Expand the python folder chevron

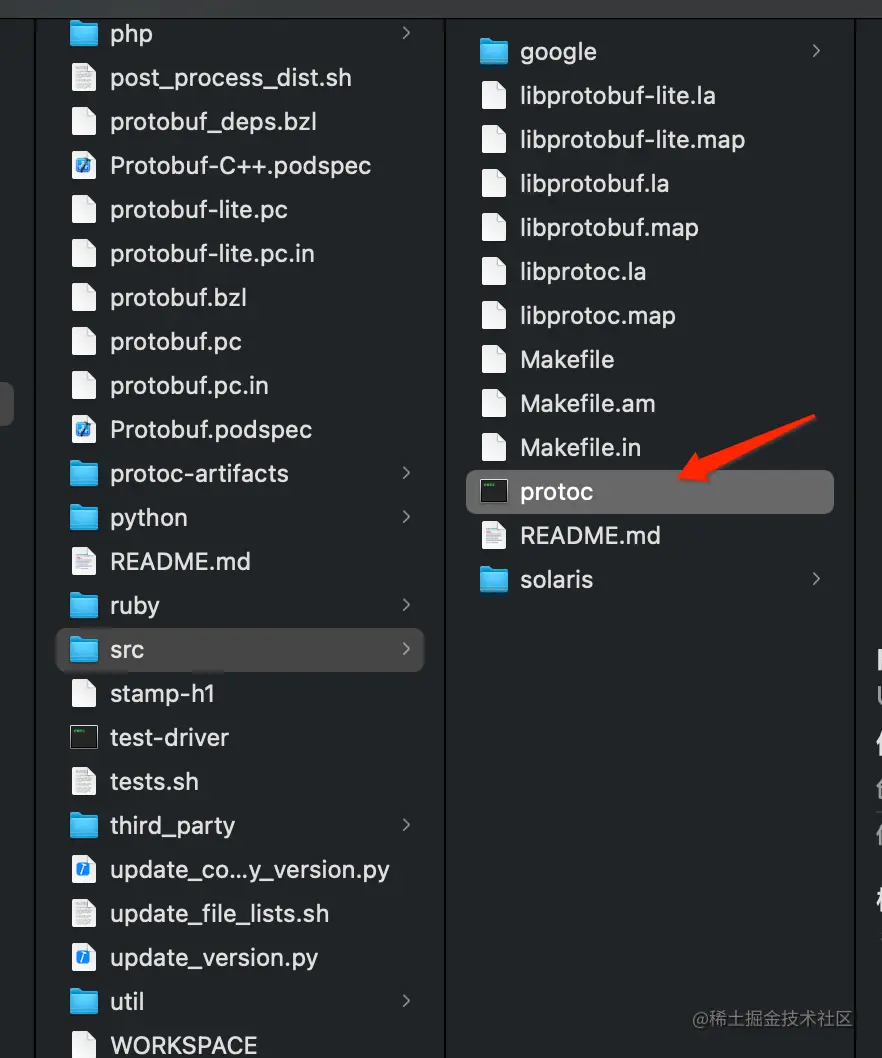click(x=406, y=516)
